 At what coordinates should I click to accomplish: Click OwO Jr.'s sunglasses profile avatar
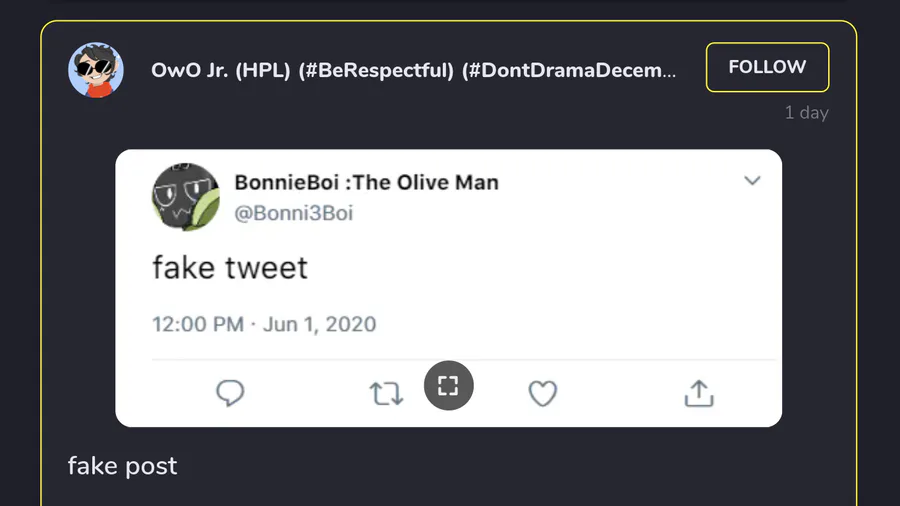(96, 70)
